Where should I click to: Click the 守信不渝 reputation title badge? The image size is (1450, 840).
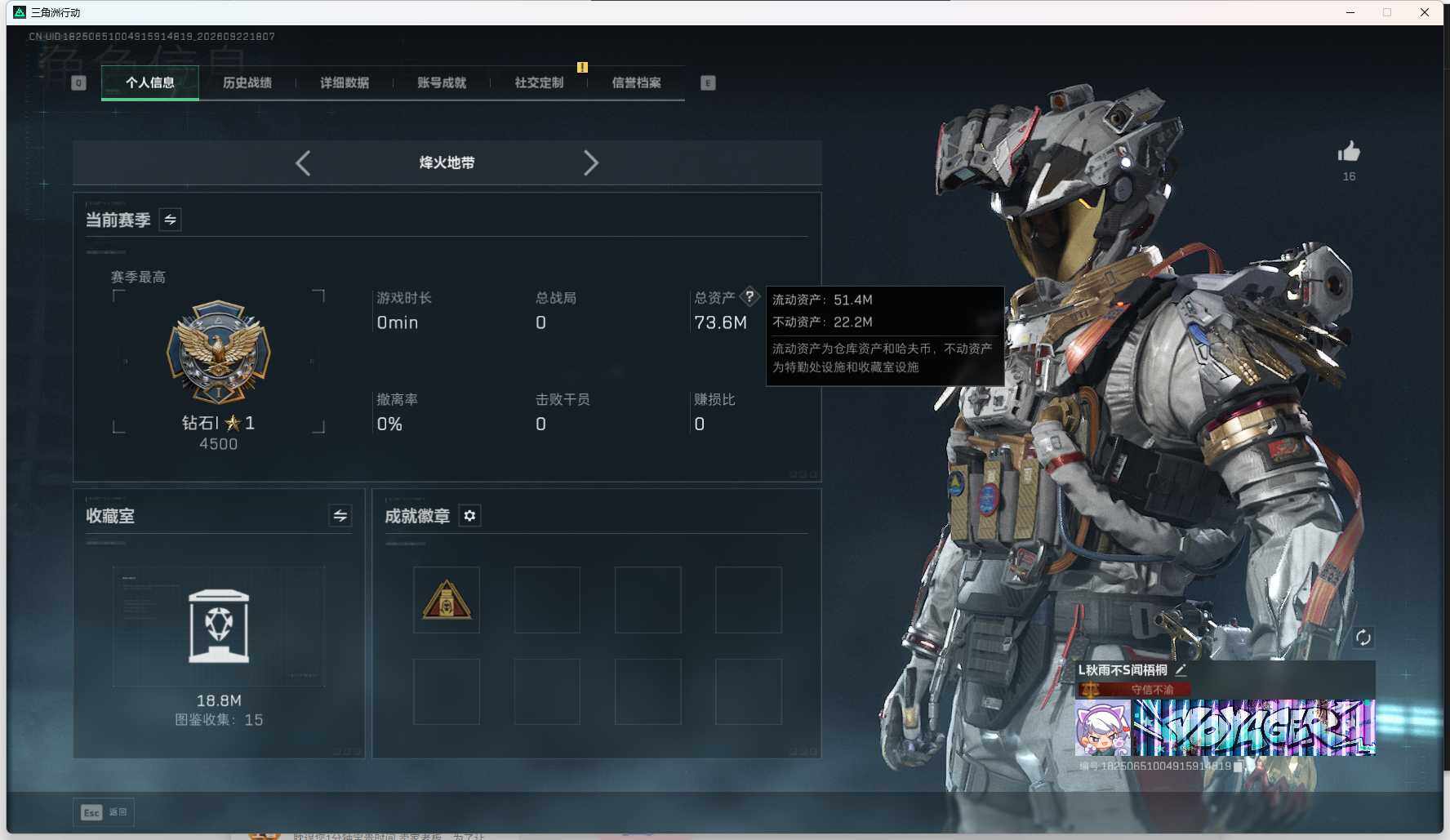[1133, 690]
